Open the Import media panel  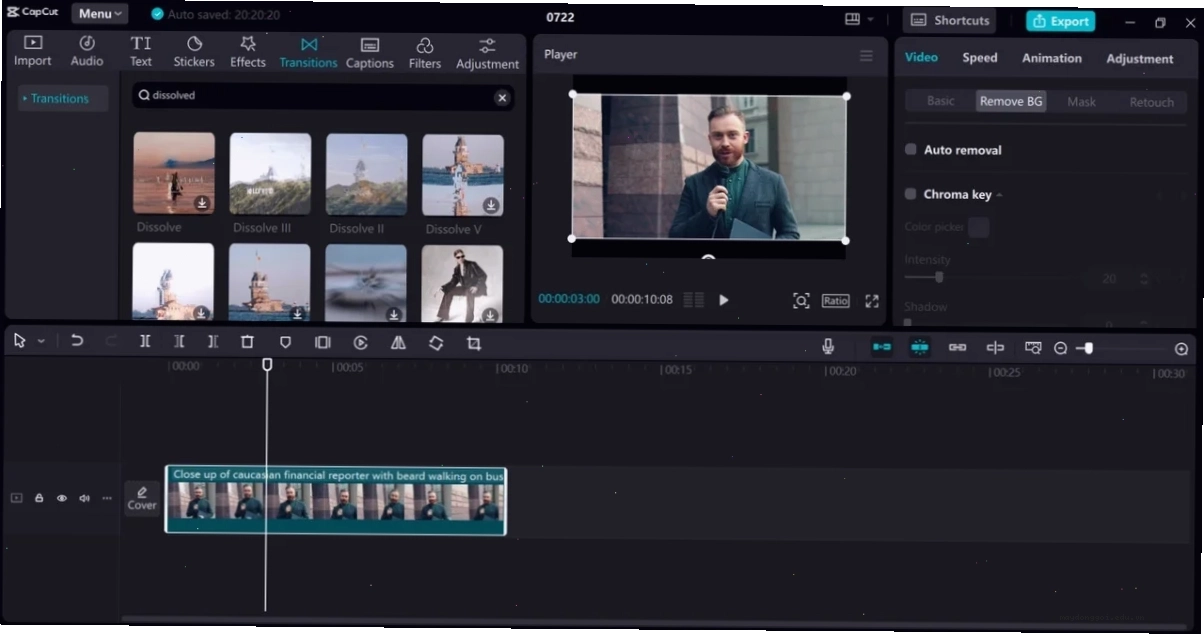click(x=33, y=51)
